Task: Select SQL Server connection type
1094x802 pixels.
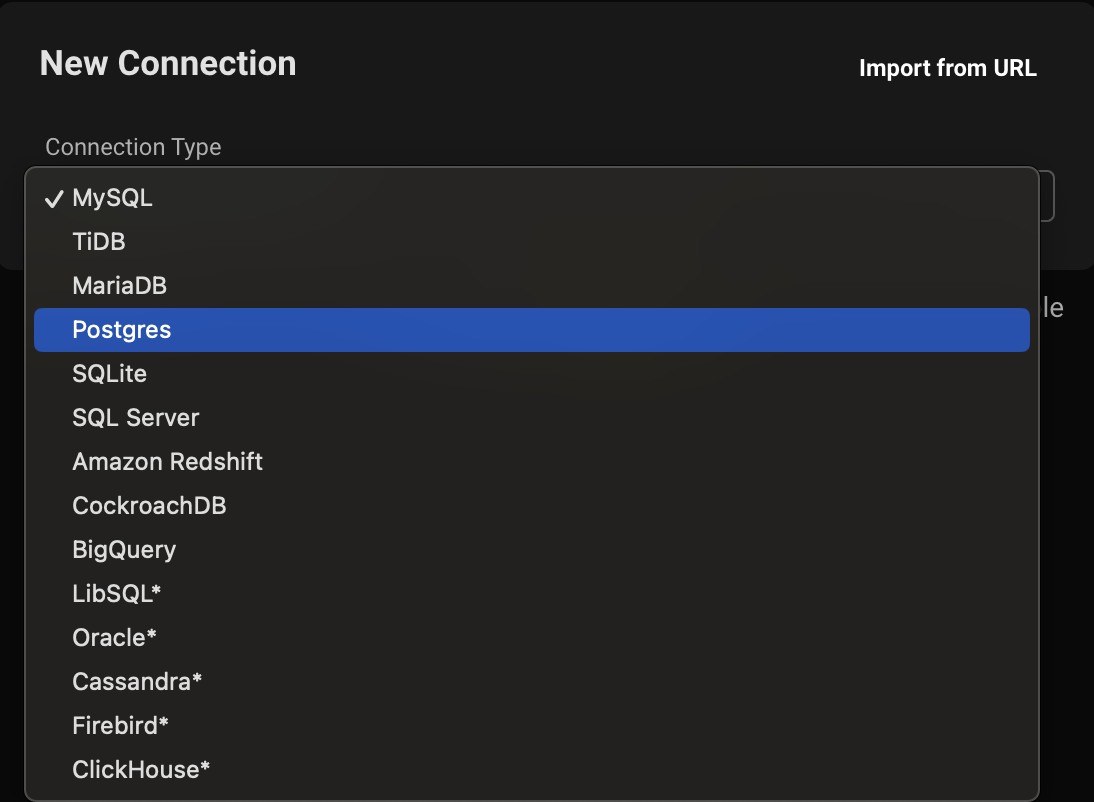Action: tap(135, 417)
